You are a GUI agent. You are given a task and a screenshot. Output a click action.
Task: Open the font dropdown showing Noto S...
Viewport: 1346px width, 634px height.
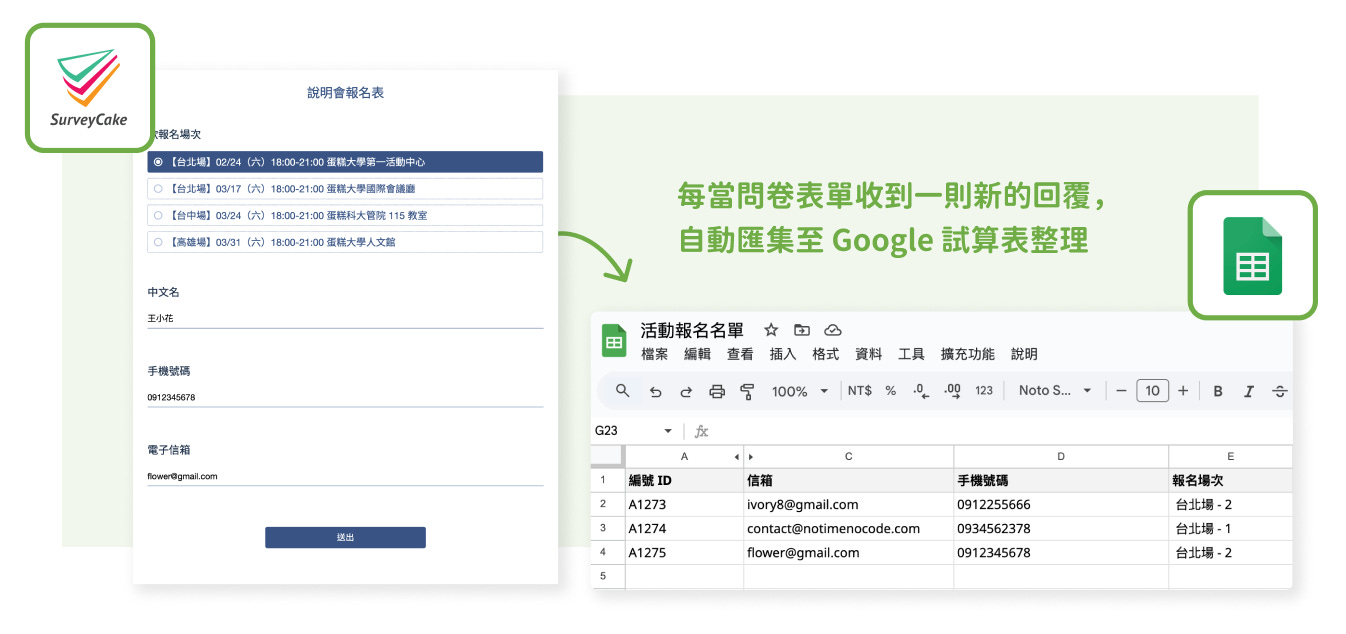1052,391
